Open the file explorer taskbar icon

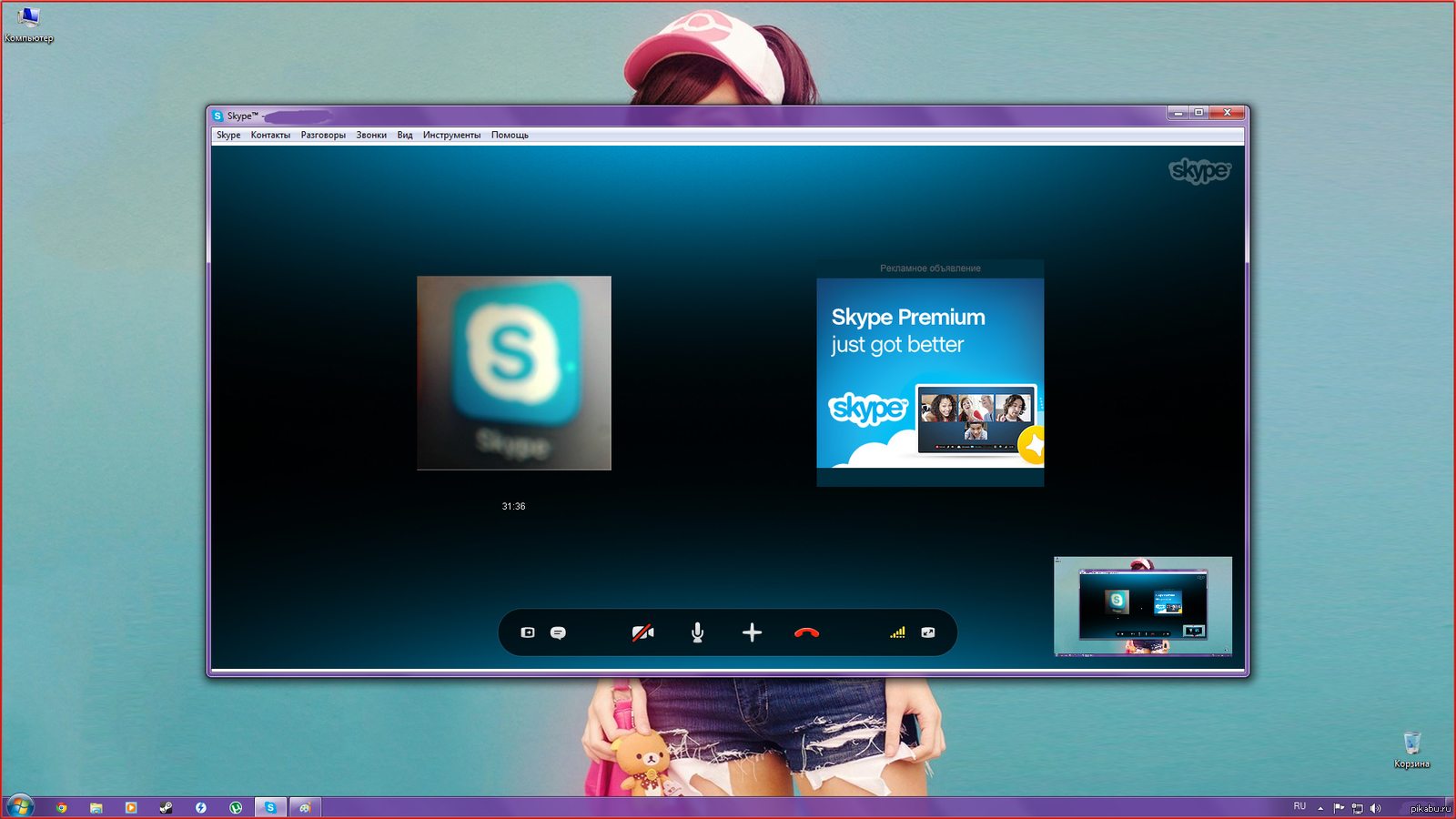[96, 807]
